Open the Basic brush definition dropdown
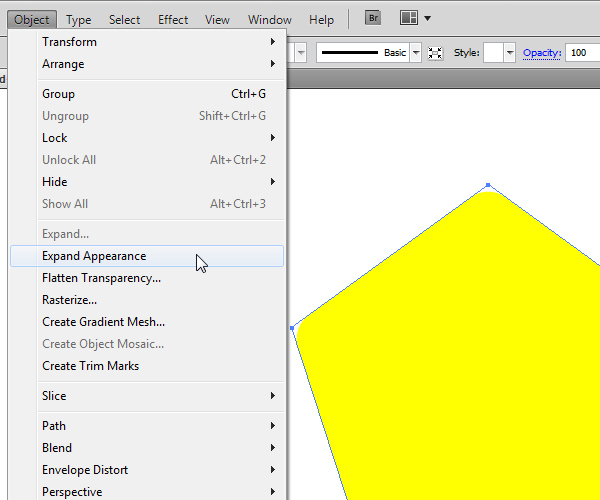The height and width of the screenshot is (500, 600). point(416,53)
